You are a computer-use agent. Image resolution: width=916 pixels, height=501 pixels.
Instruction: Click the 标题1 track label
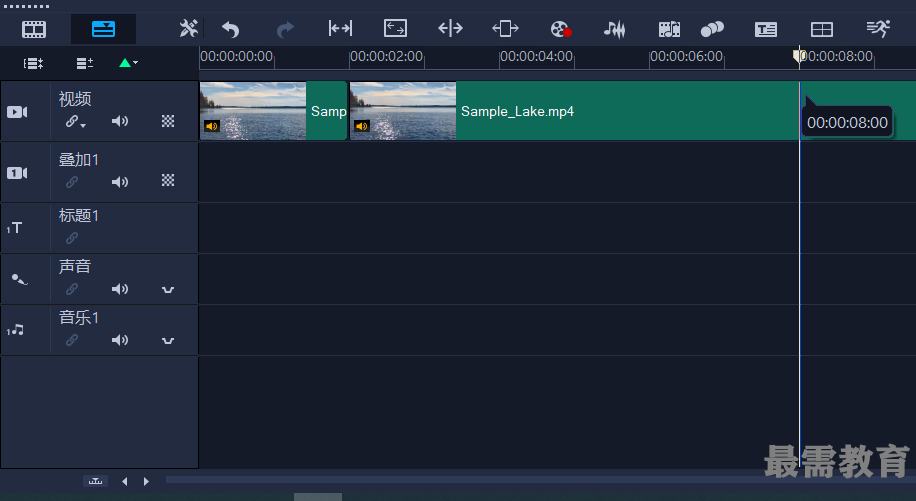[x=78, y=215]
